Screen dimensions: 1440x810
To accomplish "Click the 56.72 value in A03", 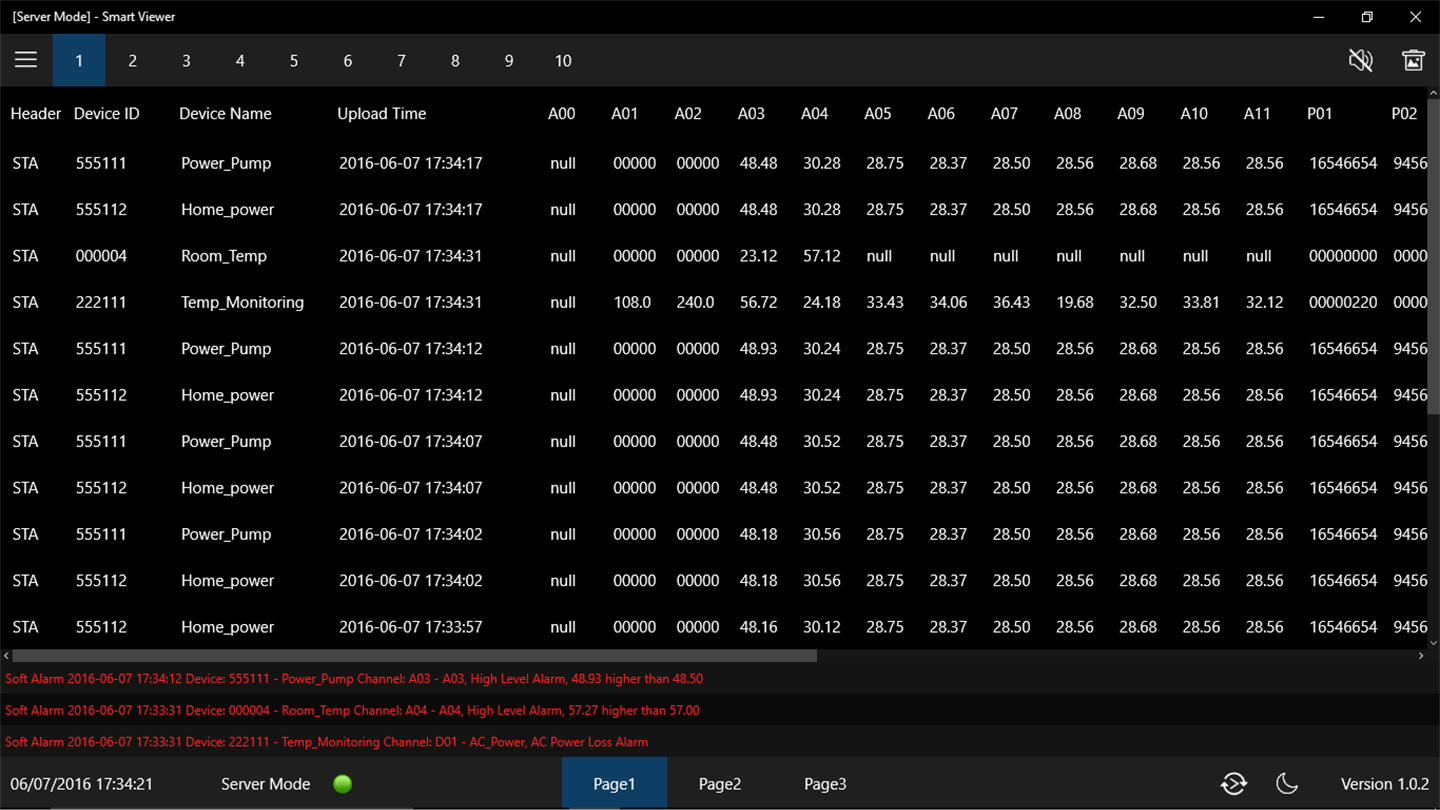I will [758, 302].
